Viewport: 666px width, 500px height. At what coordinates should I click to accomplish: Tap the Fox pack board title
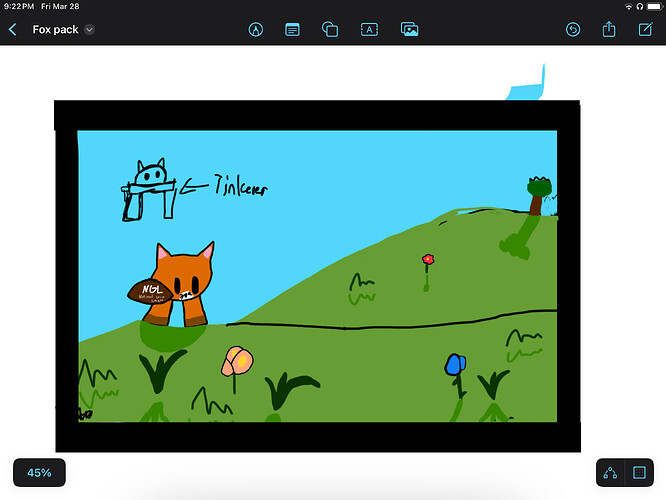[55, 30]
